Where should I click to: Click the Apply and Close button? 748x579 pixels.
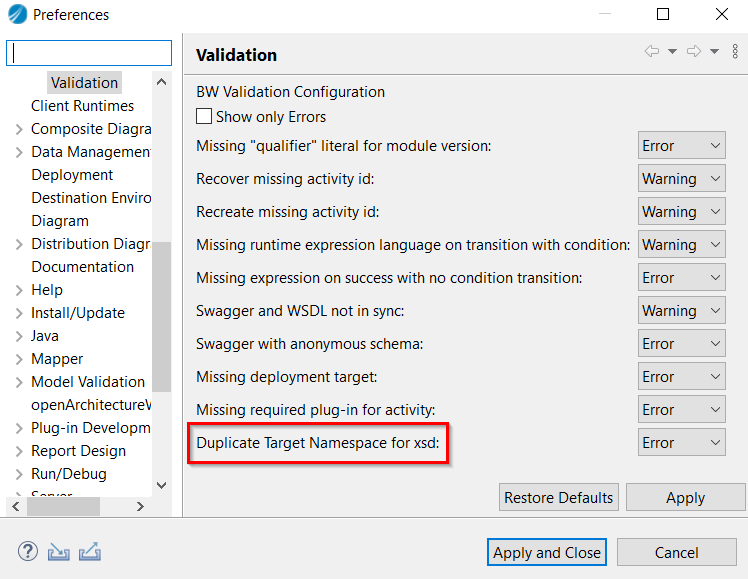(547, 552)
